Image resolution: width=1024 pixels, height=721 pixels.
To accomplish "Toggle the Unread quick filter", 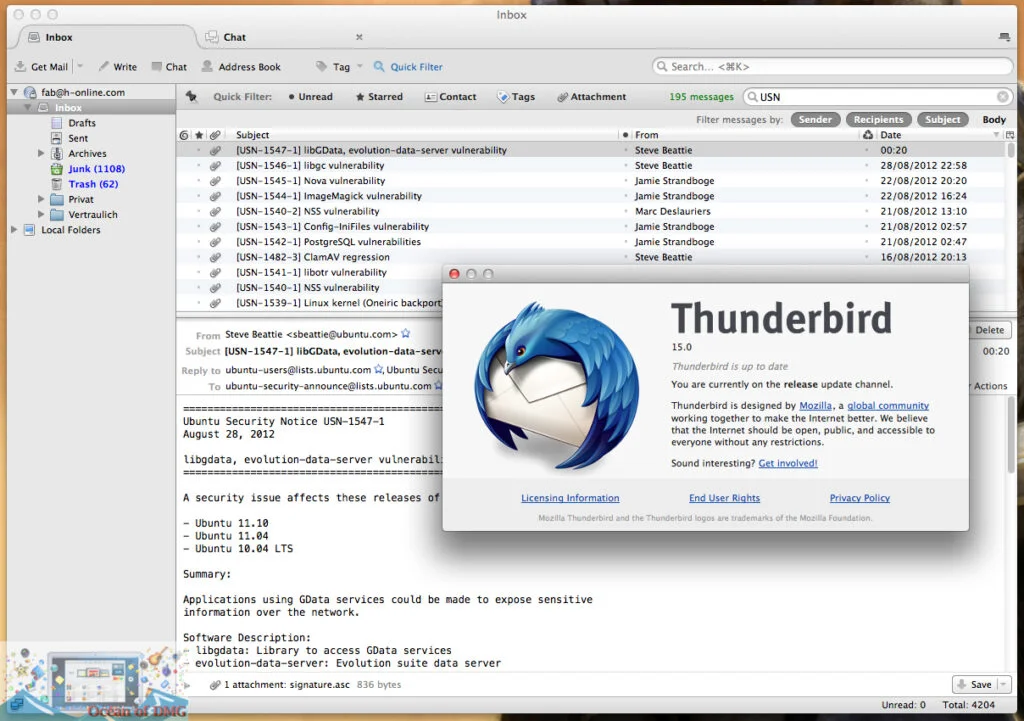I will (310, 97).
